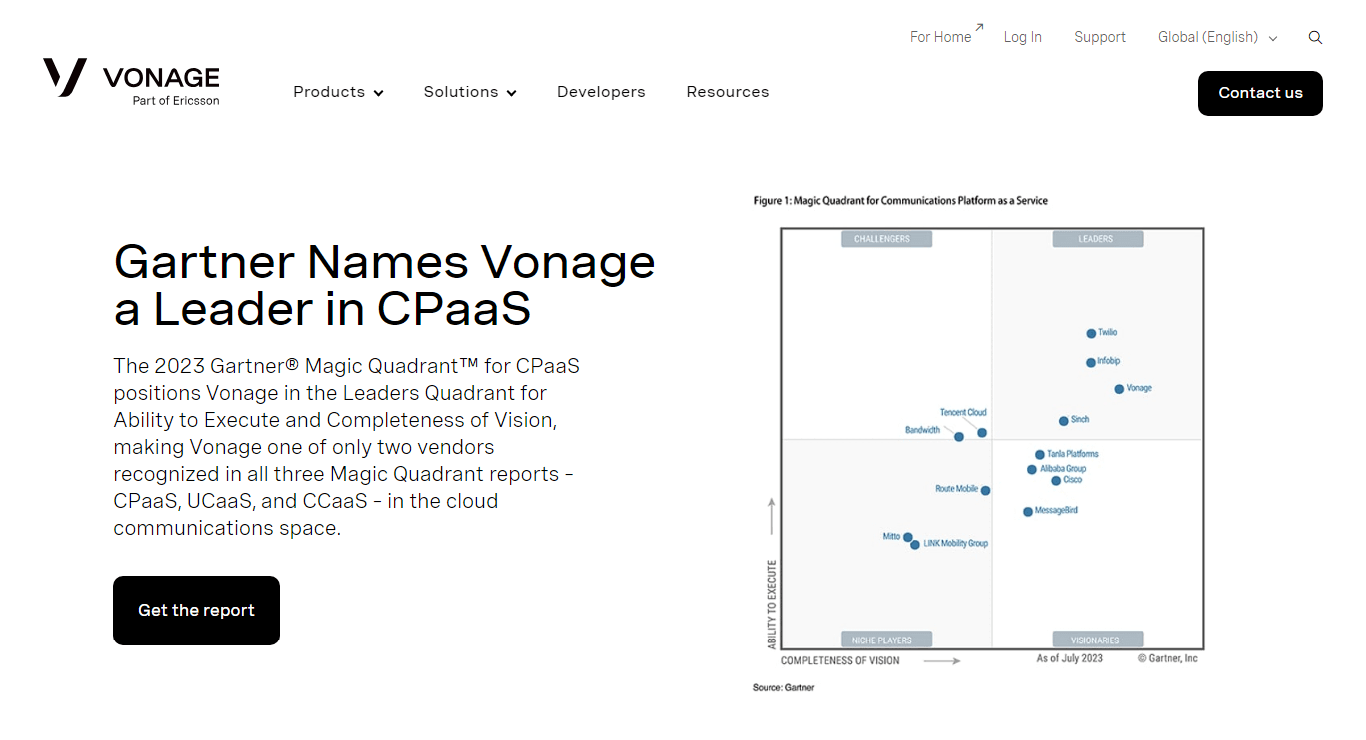Click the Mitto dot among Niche Players

point(907,537)
